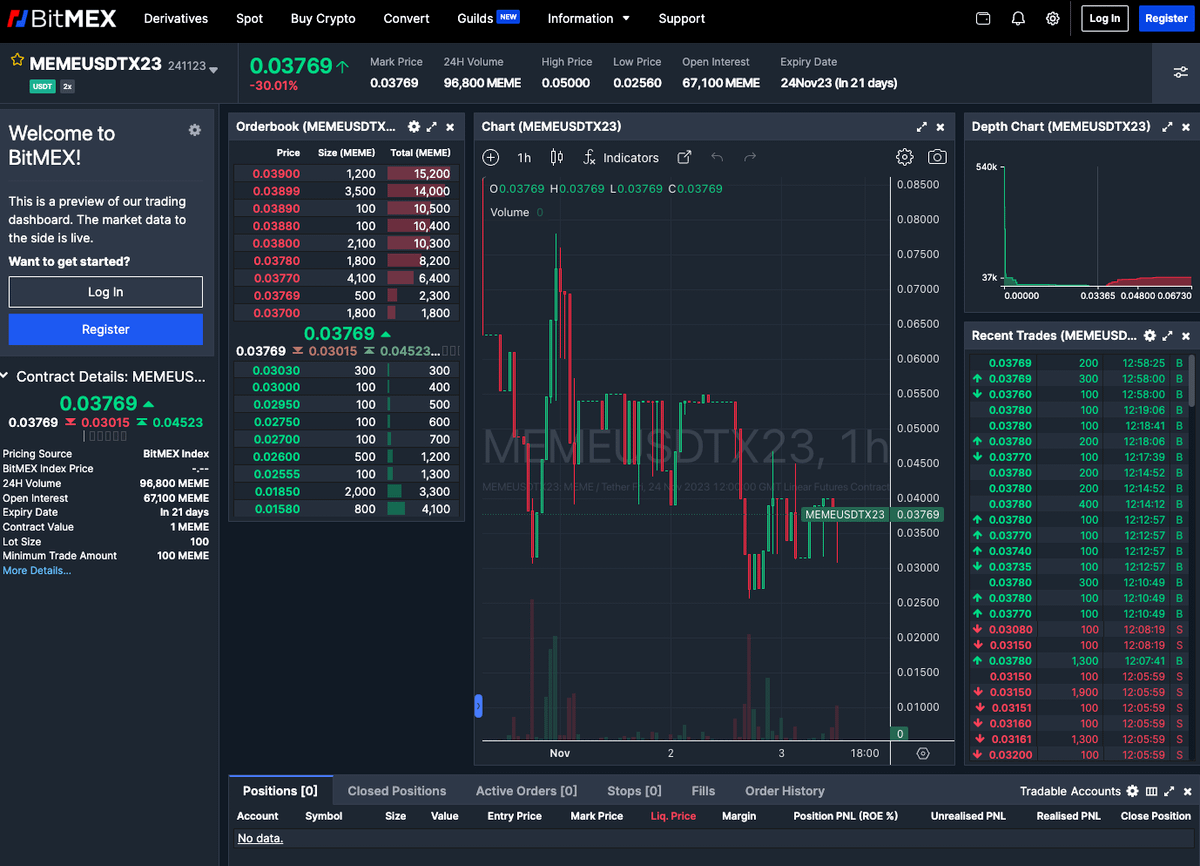The width and height of the screenshot is (1200, 866).
Task: Expand the chart's left drawing toolbar handle
Action: point(478,706)
